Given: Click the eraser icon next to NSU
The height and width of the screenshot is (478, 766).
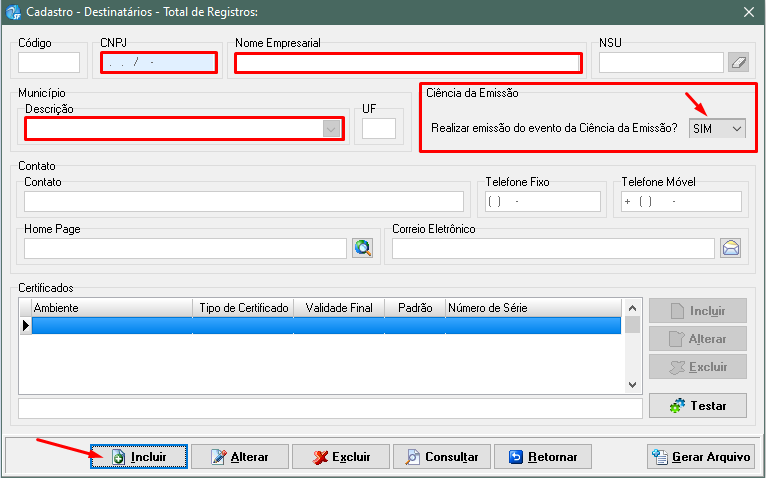Looking at the screenshot, I should coord(738,63).
